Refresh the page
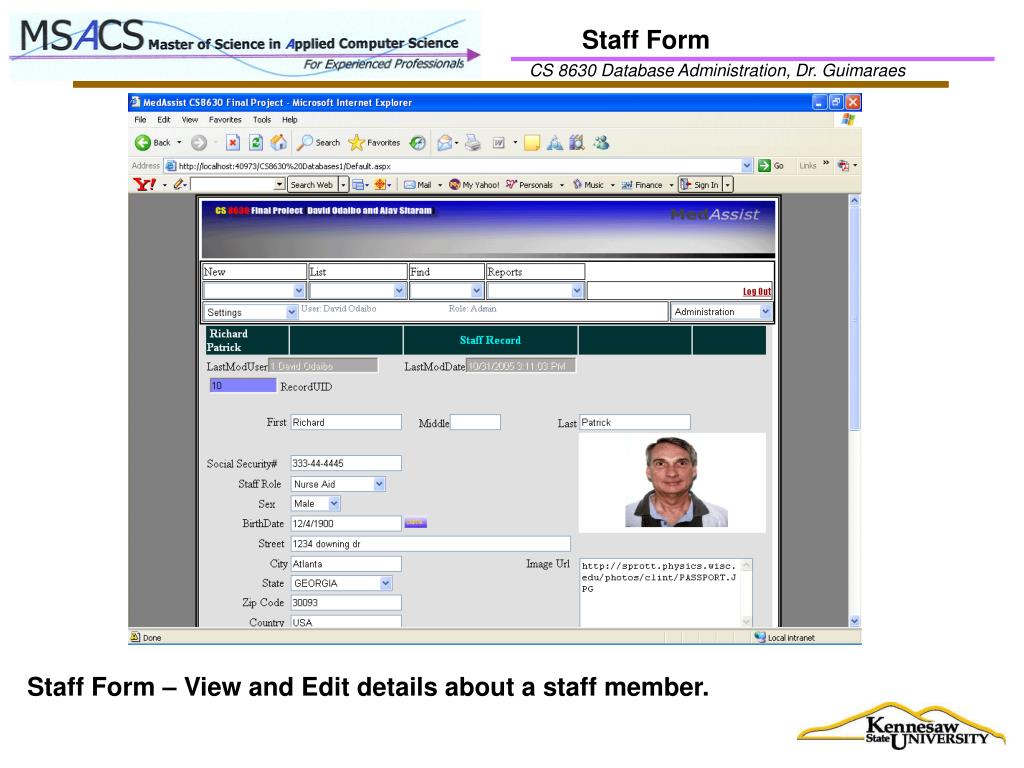The height and width of the screenshot is (768, 1024). (256, 142)
